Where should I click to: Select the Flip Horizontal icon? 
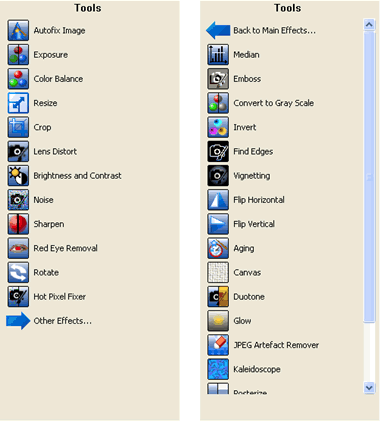[x=218, y=200]
